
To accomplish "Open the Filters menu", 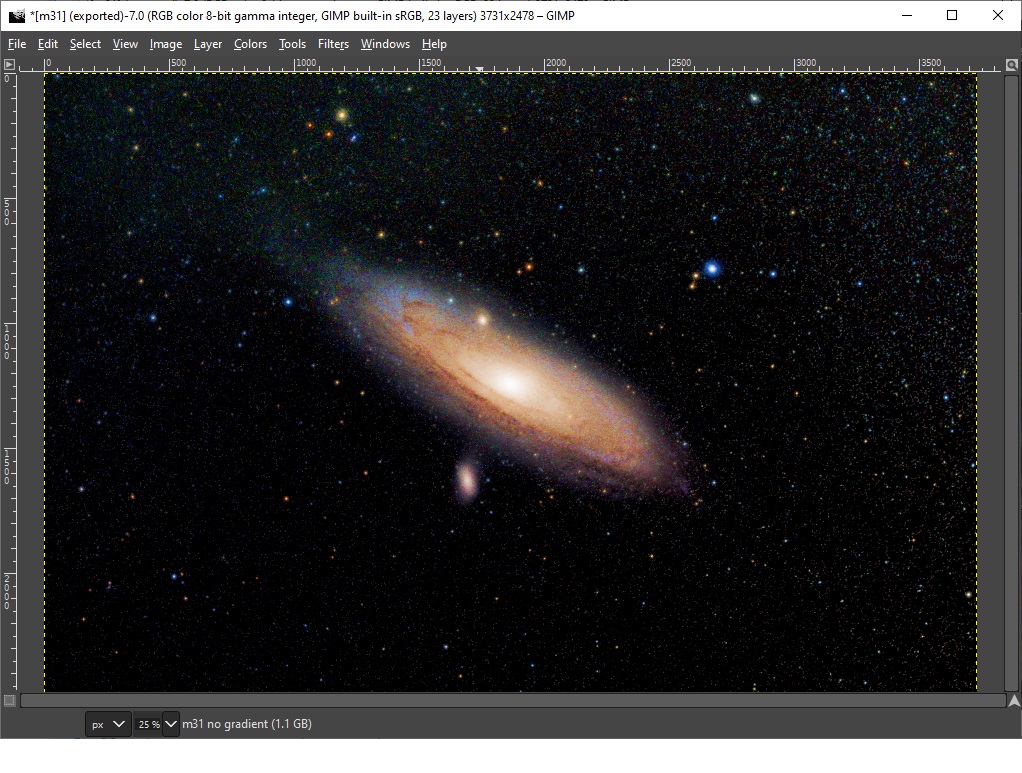I will 333,44.
